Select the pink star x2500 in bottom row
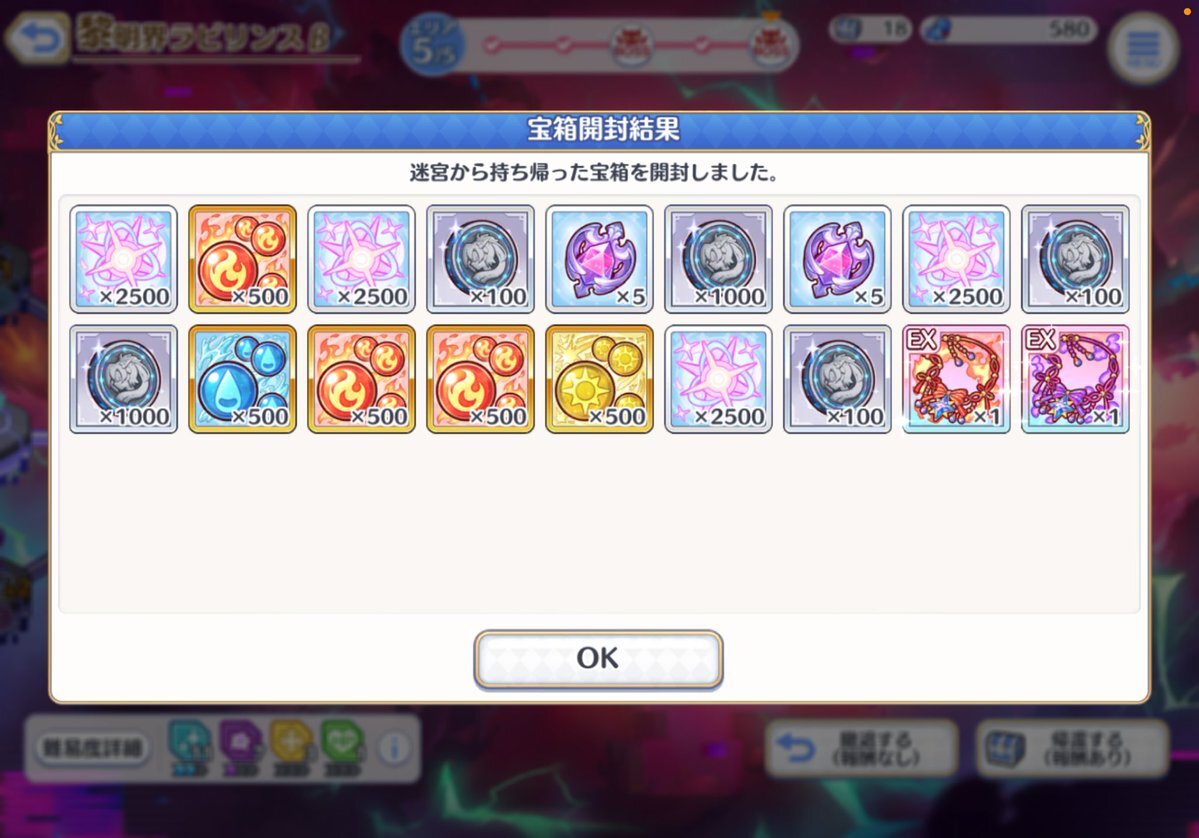The image size is (1199, 838). pyautogui.click(x=718, y=379)
